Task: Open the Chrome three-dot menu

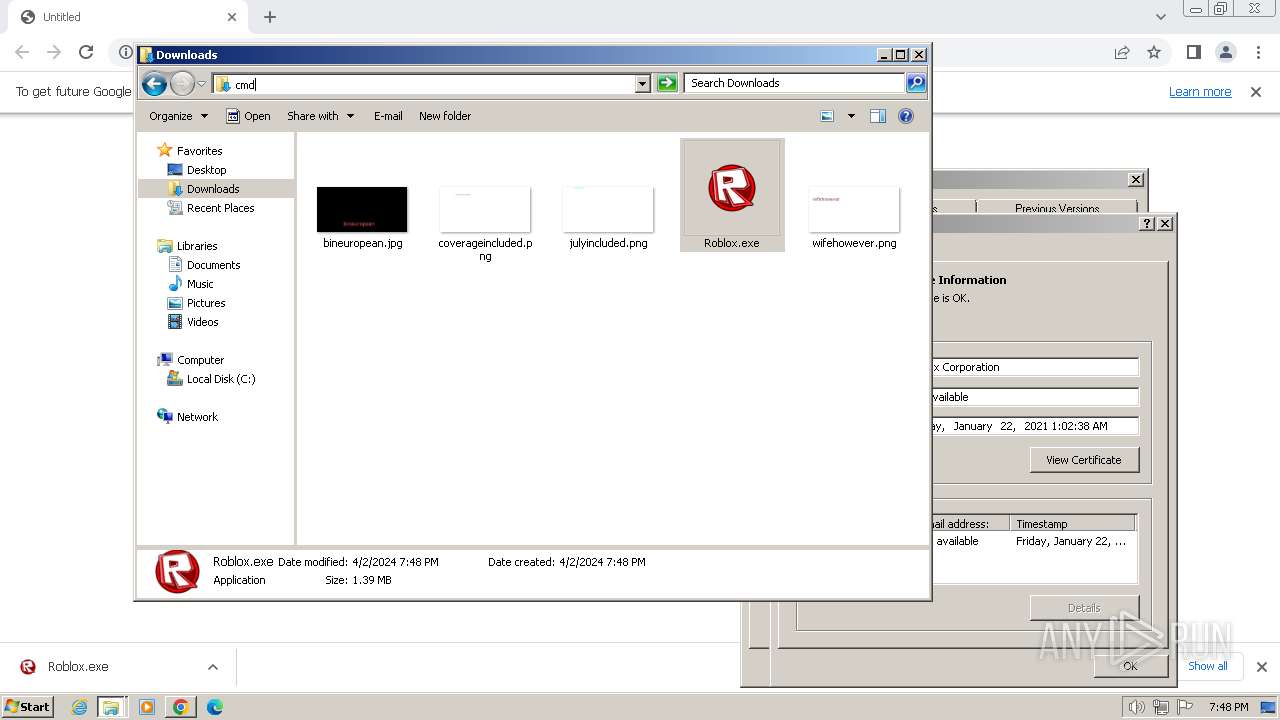Action: point(1258,52)
